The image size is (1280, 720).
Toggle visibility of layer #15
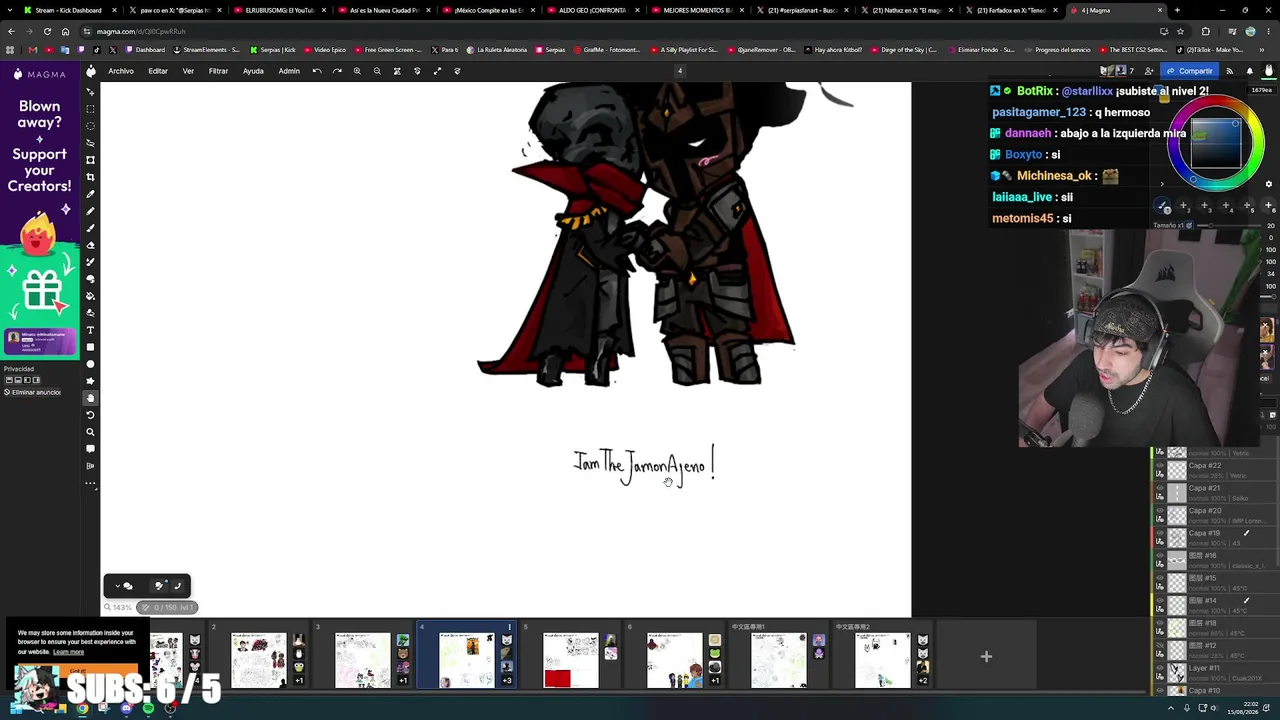click(x=1160, y=579)
